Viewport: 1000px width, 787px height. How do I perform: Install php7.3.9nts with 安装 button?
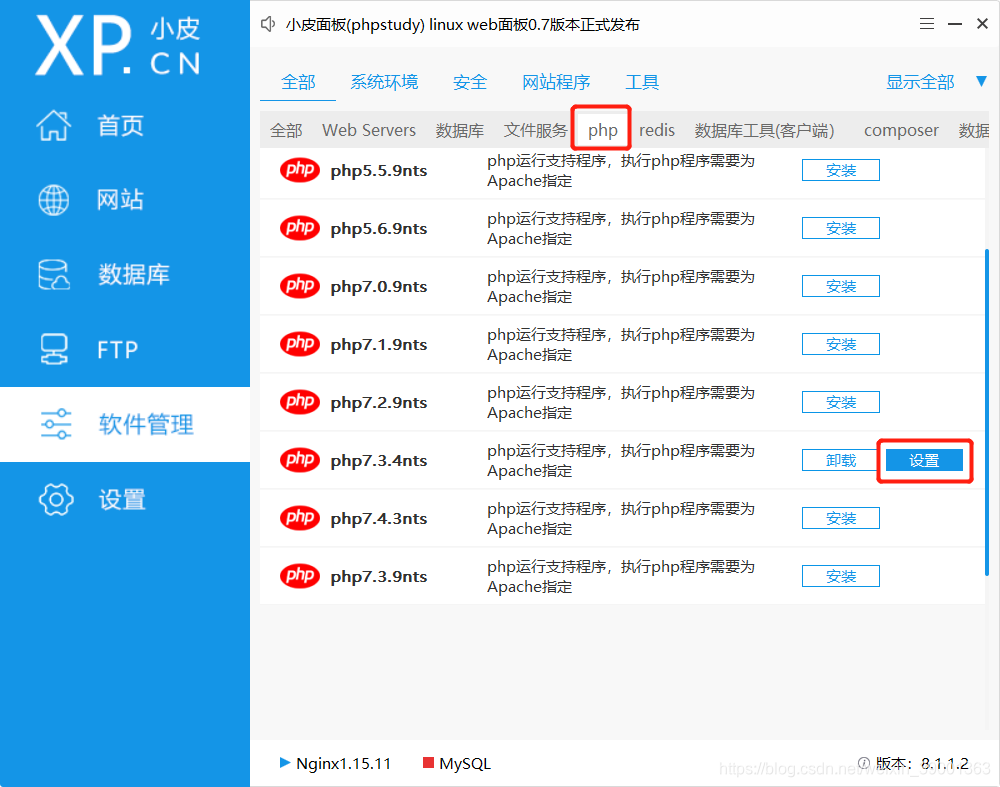point(841,576)
